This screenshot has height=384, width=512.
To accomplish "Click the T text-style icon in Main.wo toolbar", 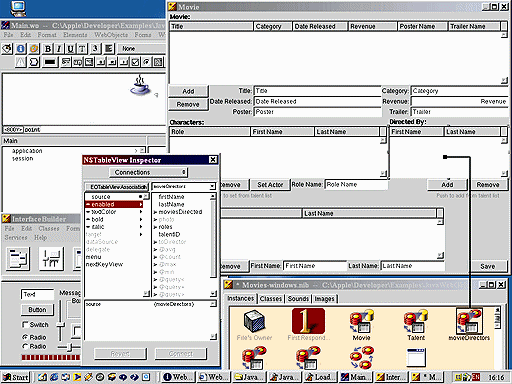I will [82, 49].
